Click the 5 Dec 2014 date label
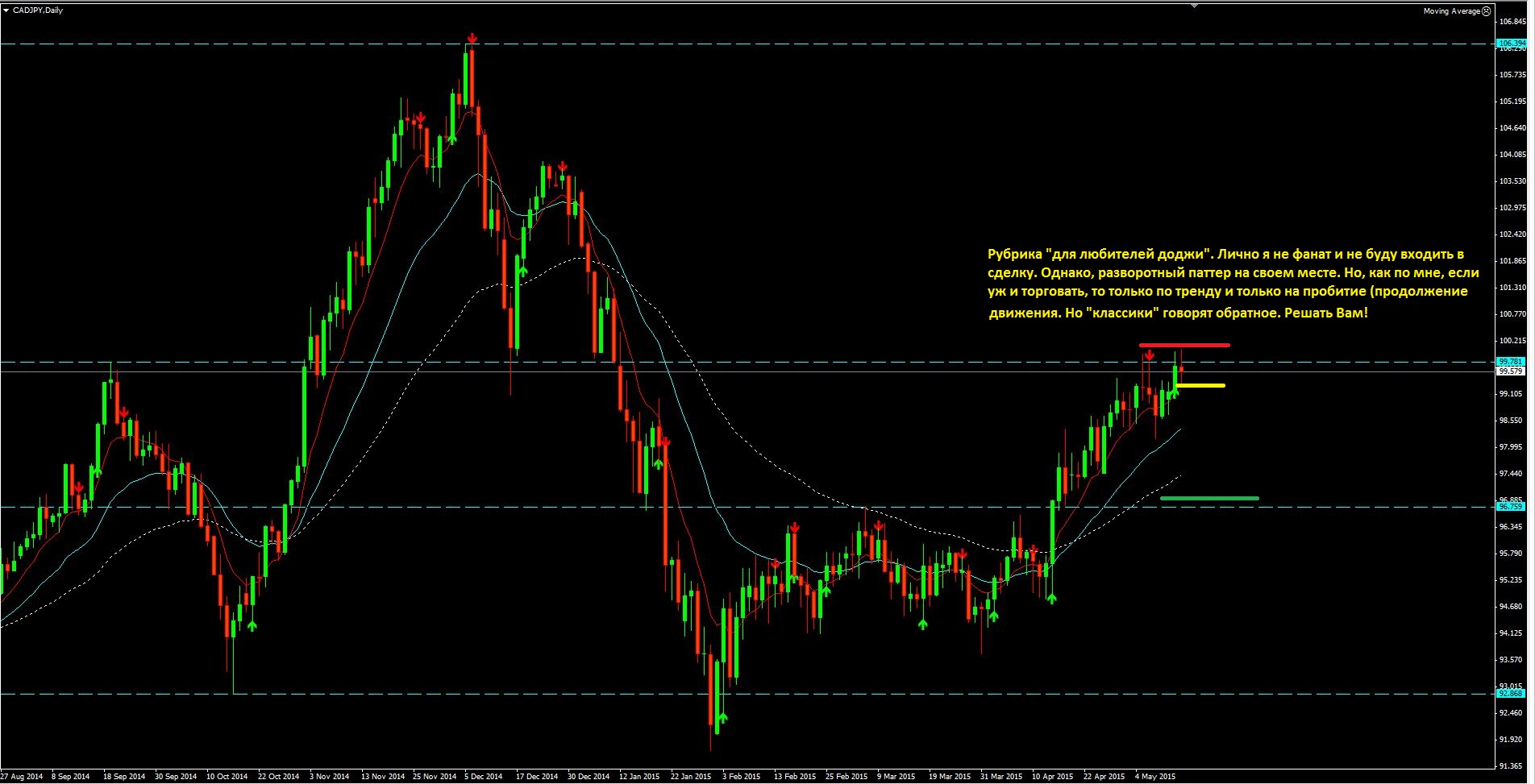The image size is (1535, 784). (484, 777)
